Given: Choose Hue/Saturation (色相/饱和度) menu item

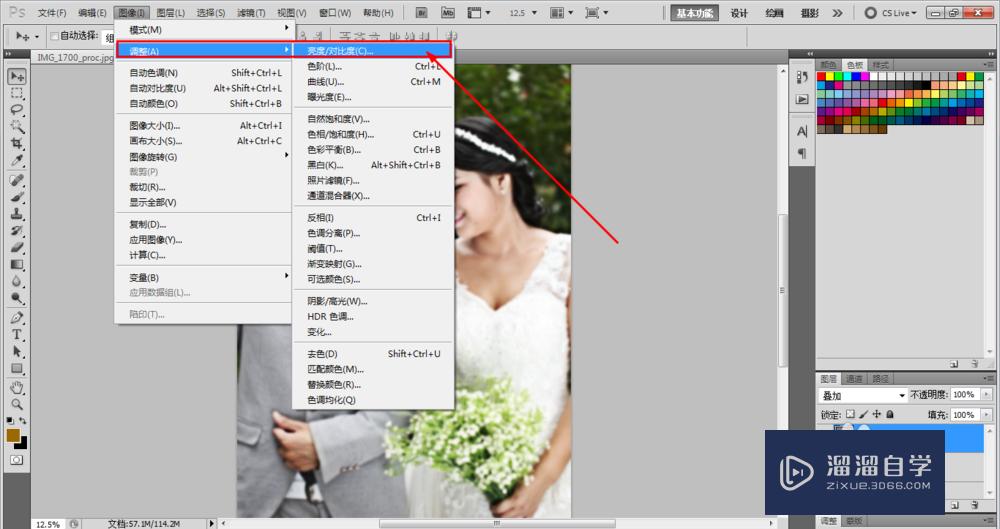Looking at the screenshot, I should (372, 134).
